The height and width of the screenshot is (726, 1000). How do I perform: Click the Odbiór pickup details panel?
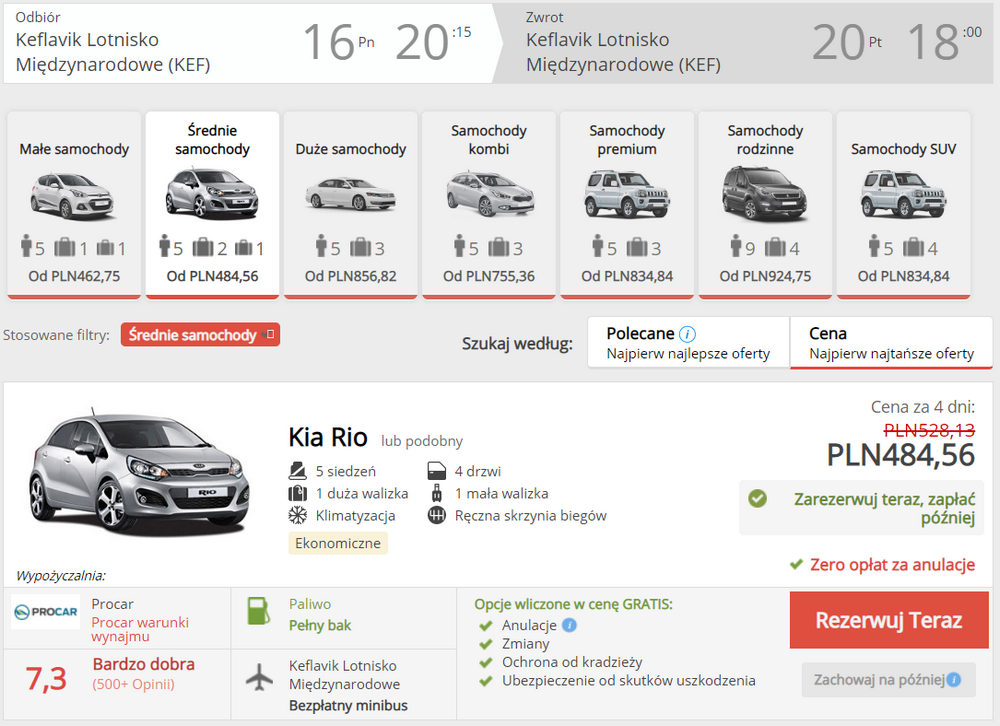251,43
